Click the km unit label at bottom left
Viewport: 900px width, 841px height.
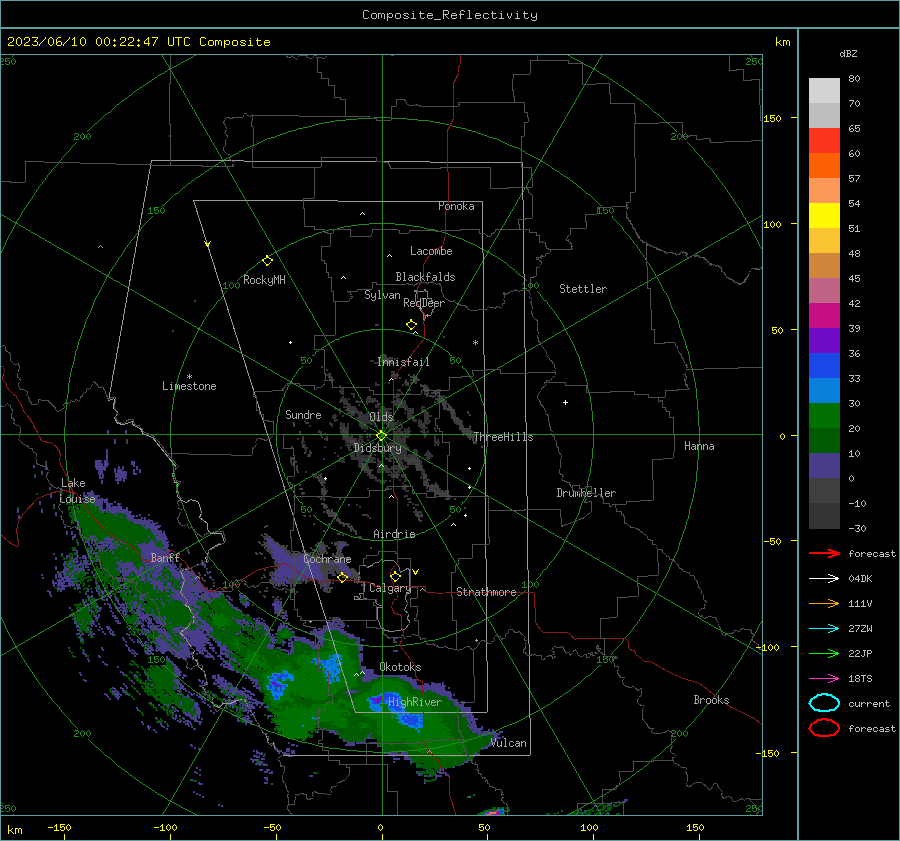click(14, 830)
